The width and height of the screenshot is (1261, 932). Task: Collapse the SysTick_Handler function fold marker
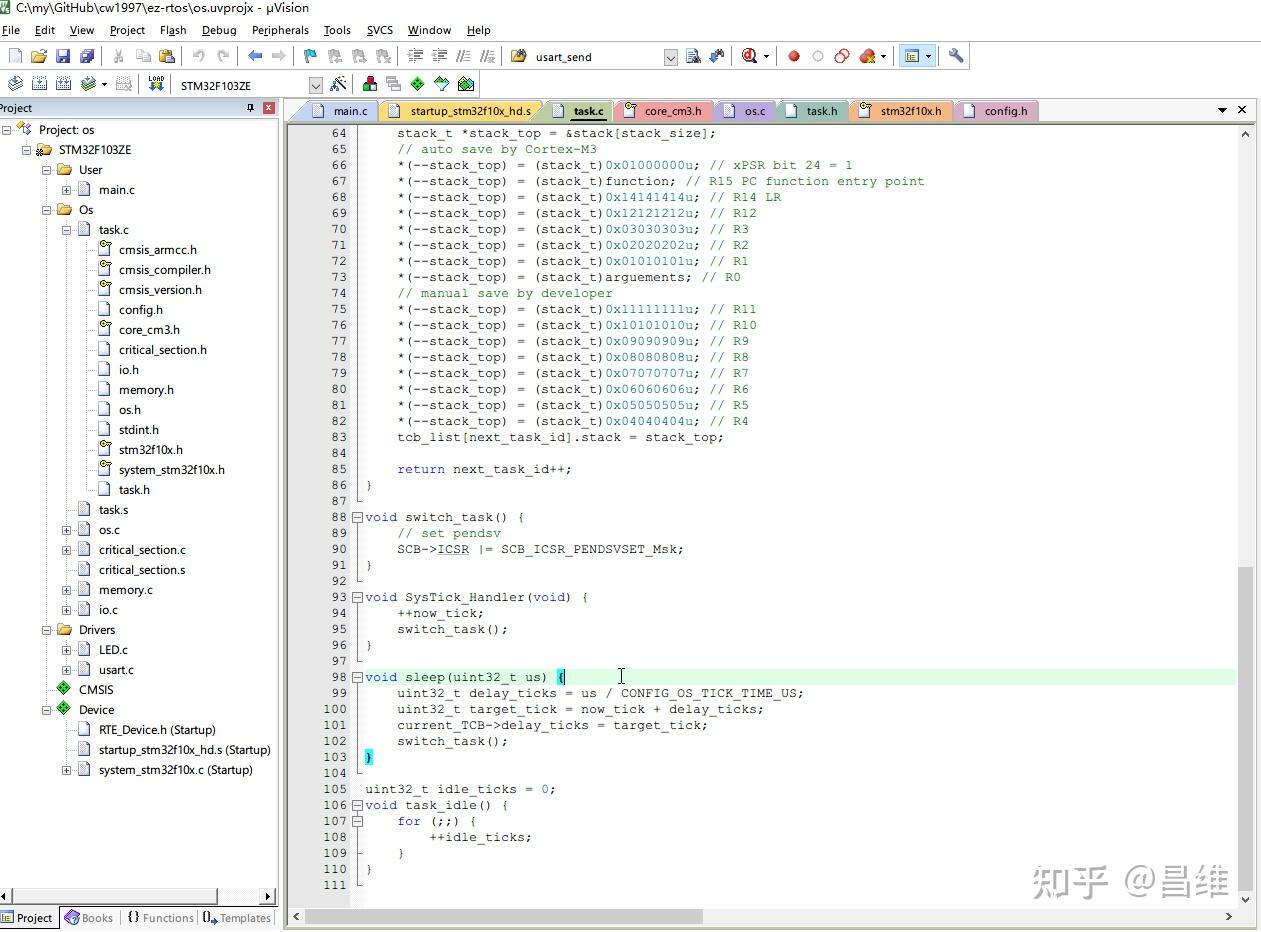pos(357,597)
